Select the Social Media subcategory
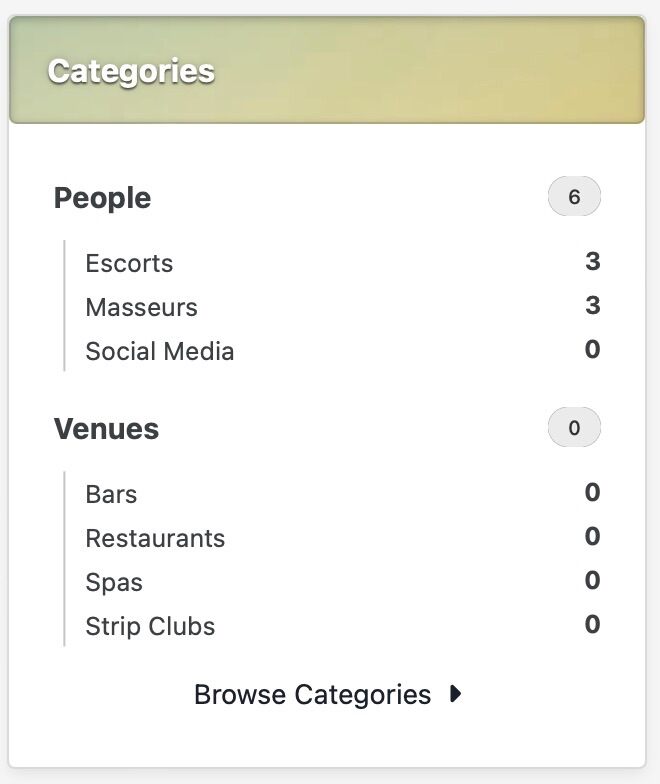 click(x=160, y=352)
